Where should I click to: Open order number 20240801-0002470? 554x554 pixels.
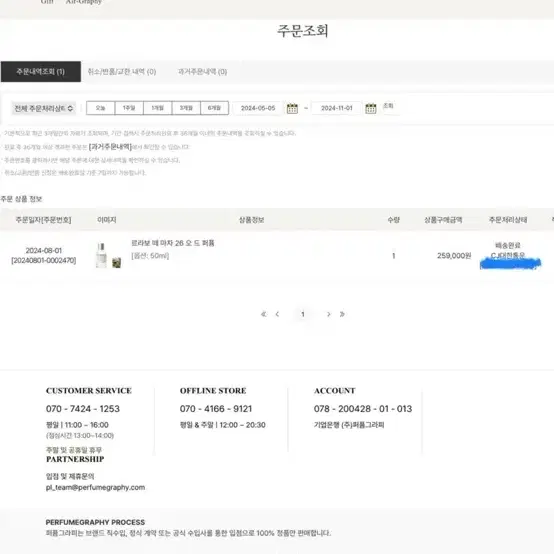pyautogui.click(x=44, y=260)
